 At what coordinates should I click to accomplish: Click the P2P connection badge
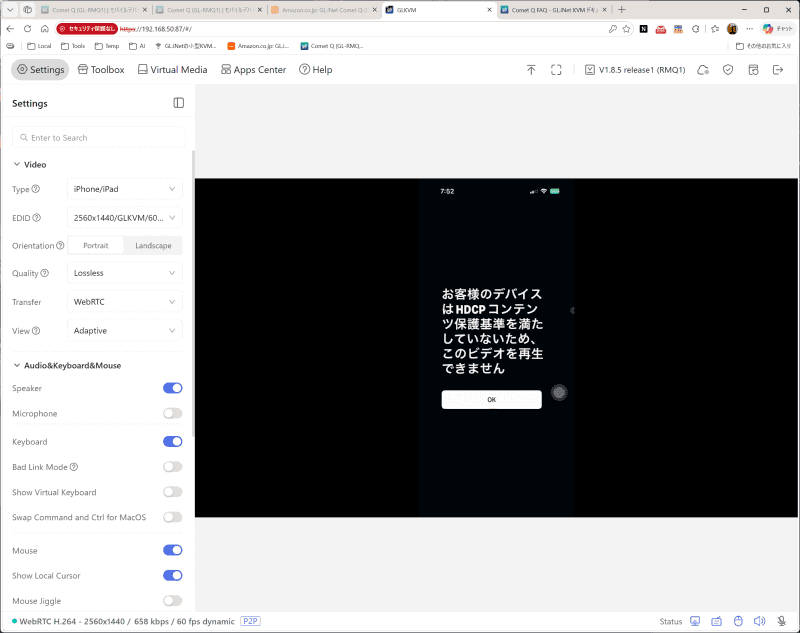point(251,621)
